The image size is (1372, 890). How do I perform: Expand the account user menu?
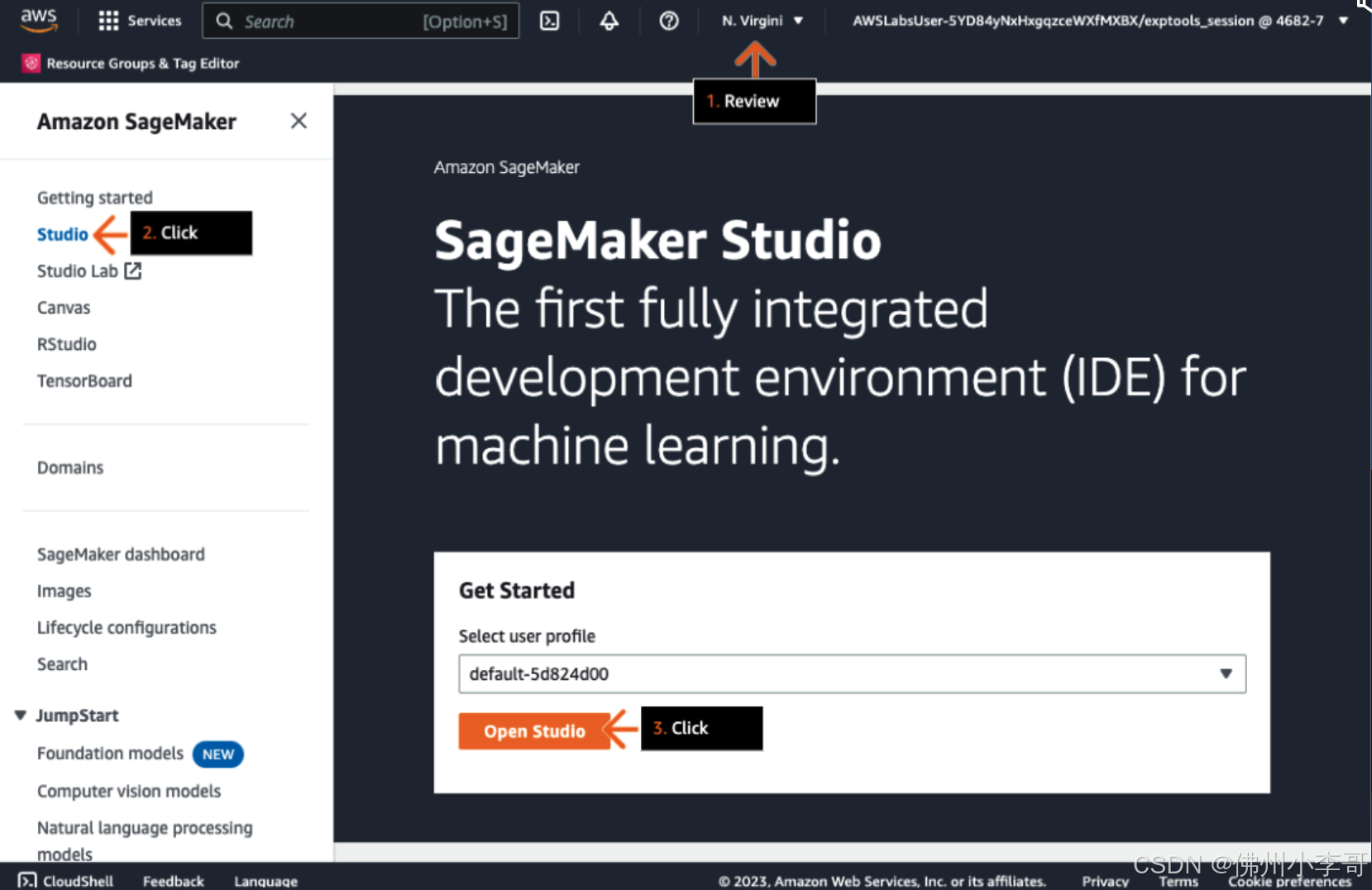coord(1101,21)
